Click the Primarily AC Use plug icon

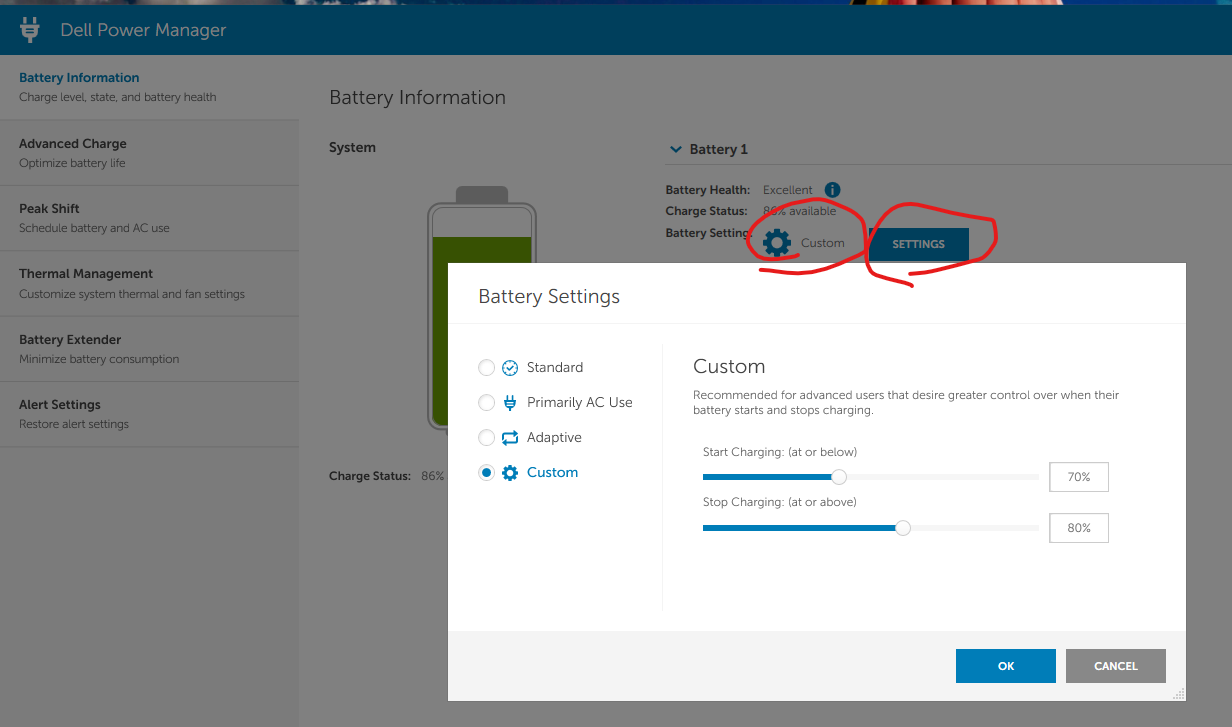point(510,402)
